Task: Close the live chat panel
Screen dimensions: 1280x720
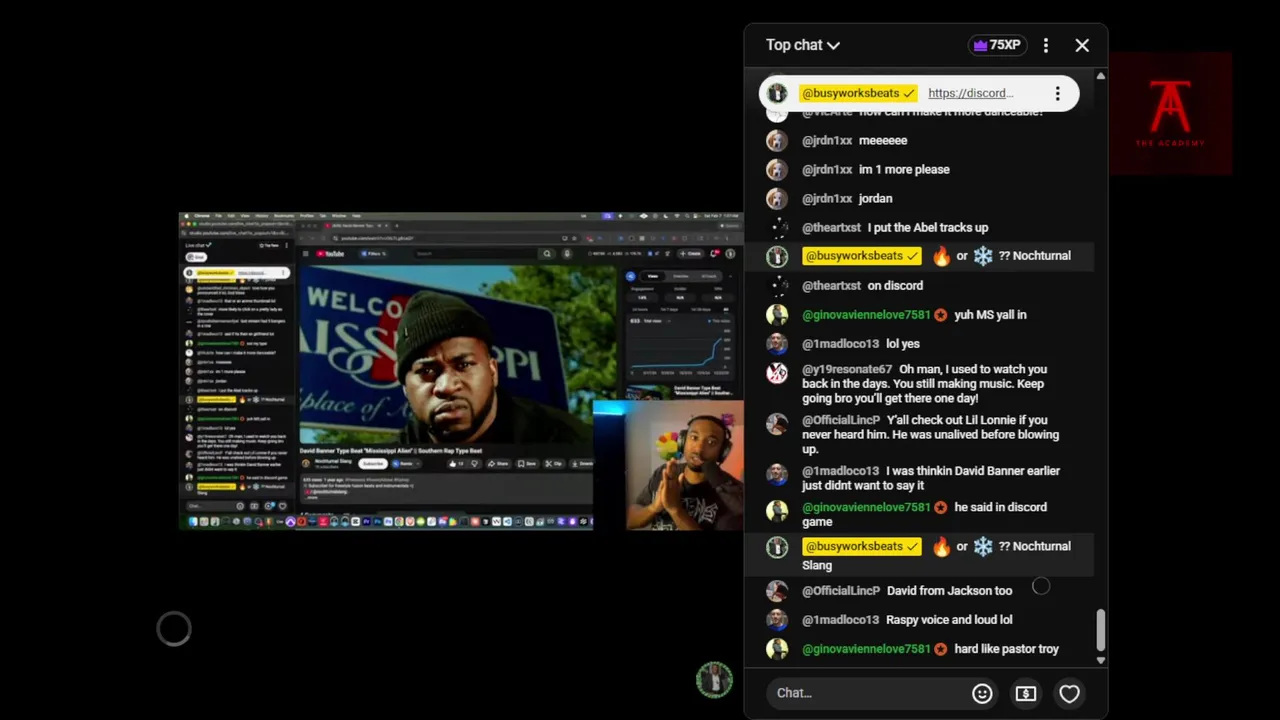Action: click(1082, 45)
